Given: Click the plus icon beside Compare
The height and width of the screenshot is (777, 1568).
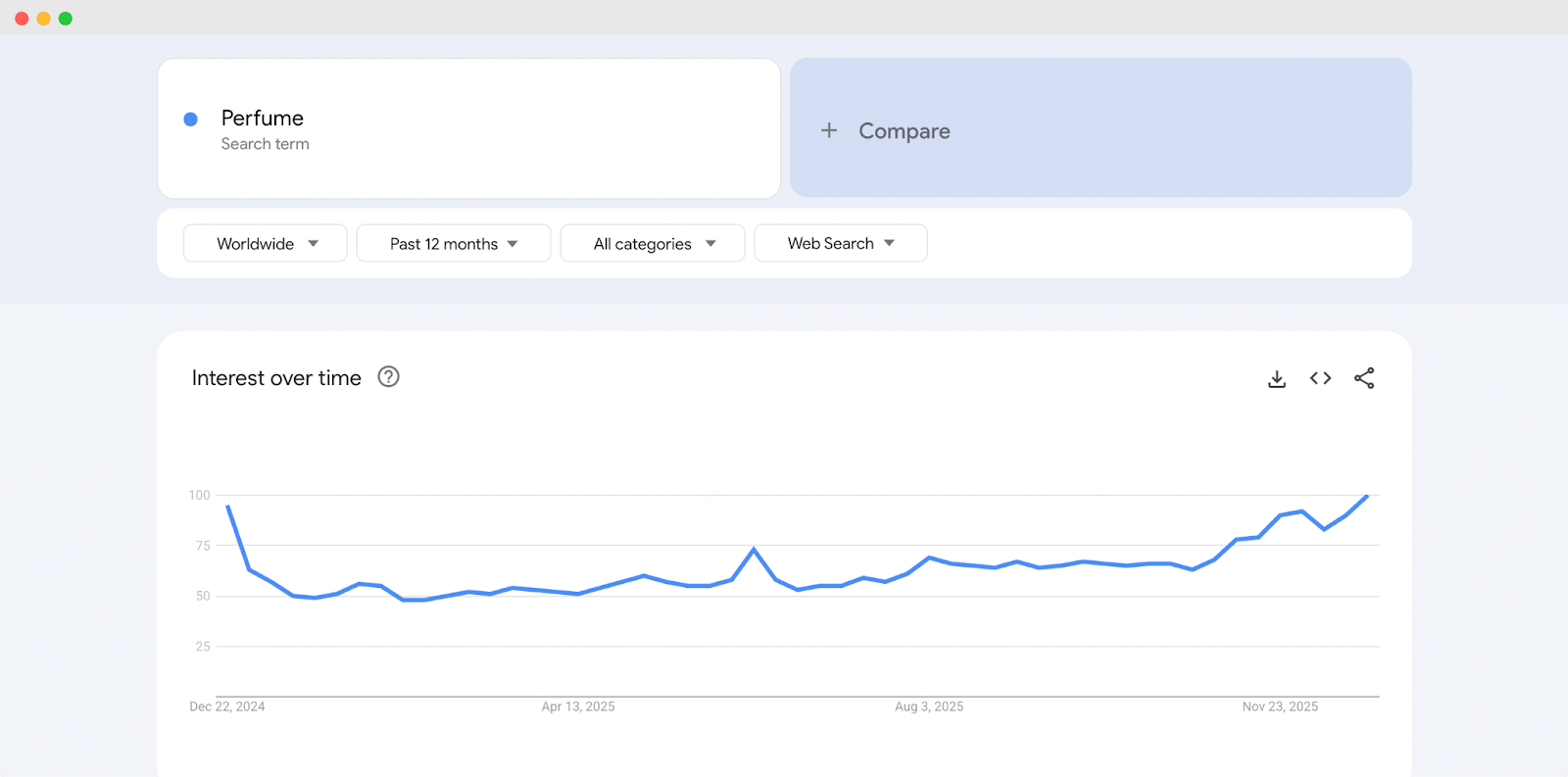Looking at the screenshot, I should [x=829, y=130].
